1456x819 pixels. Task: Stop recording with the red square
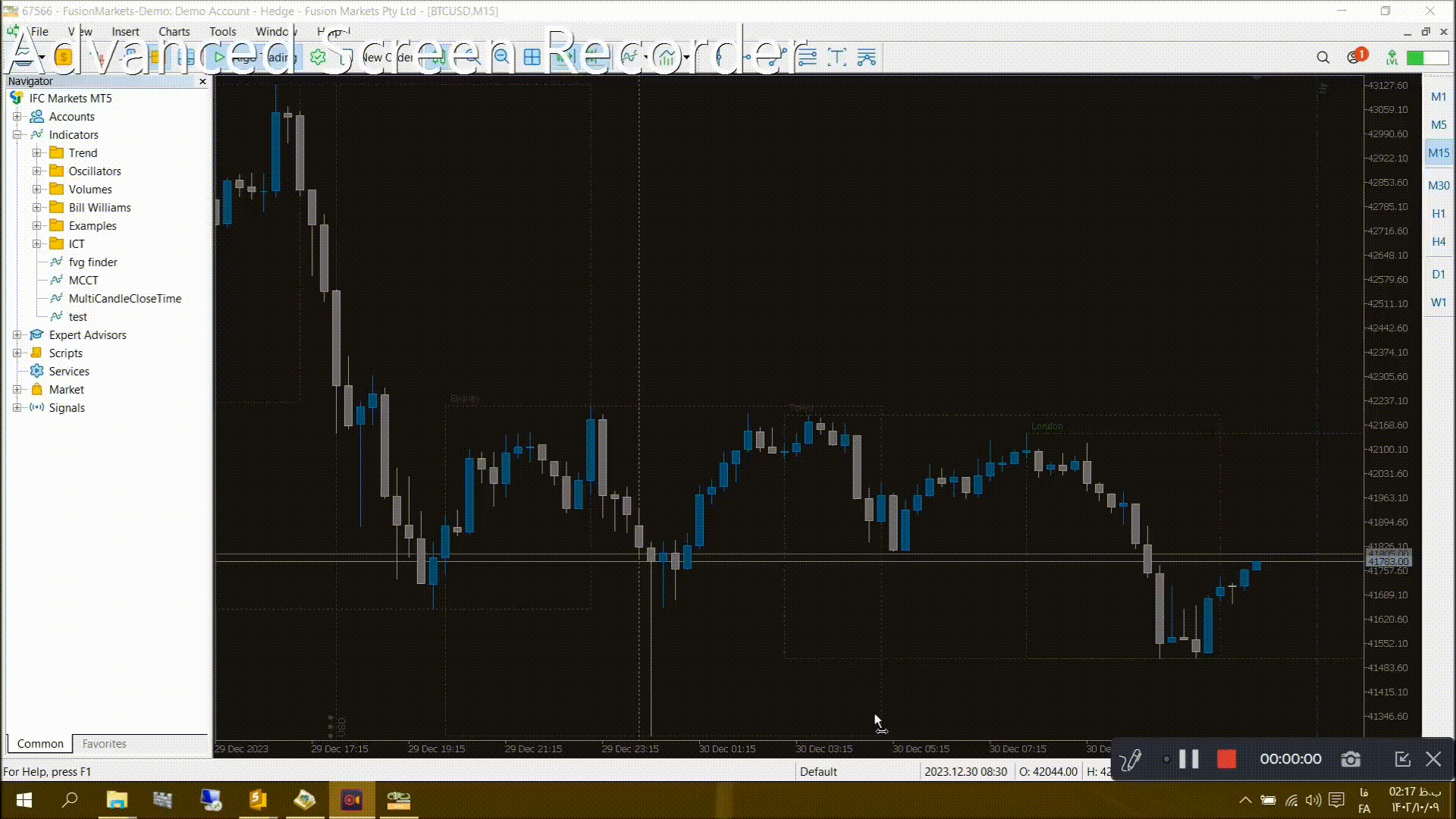click(x=1226, y=759)
